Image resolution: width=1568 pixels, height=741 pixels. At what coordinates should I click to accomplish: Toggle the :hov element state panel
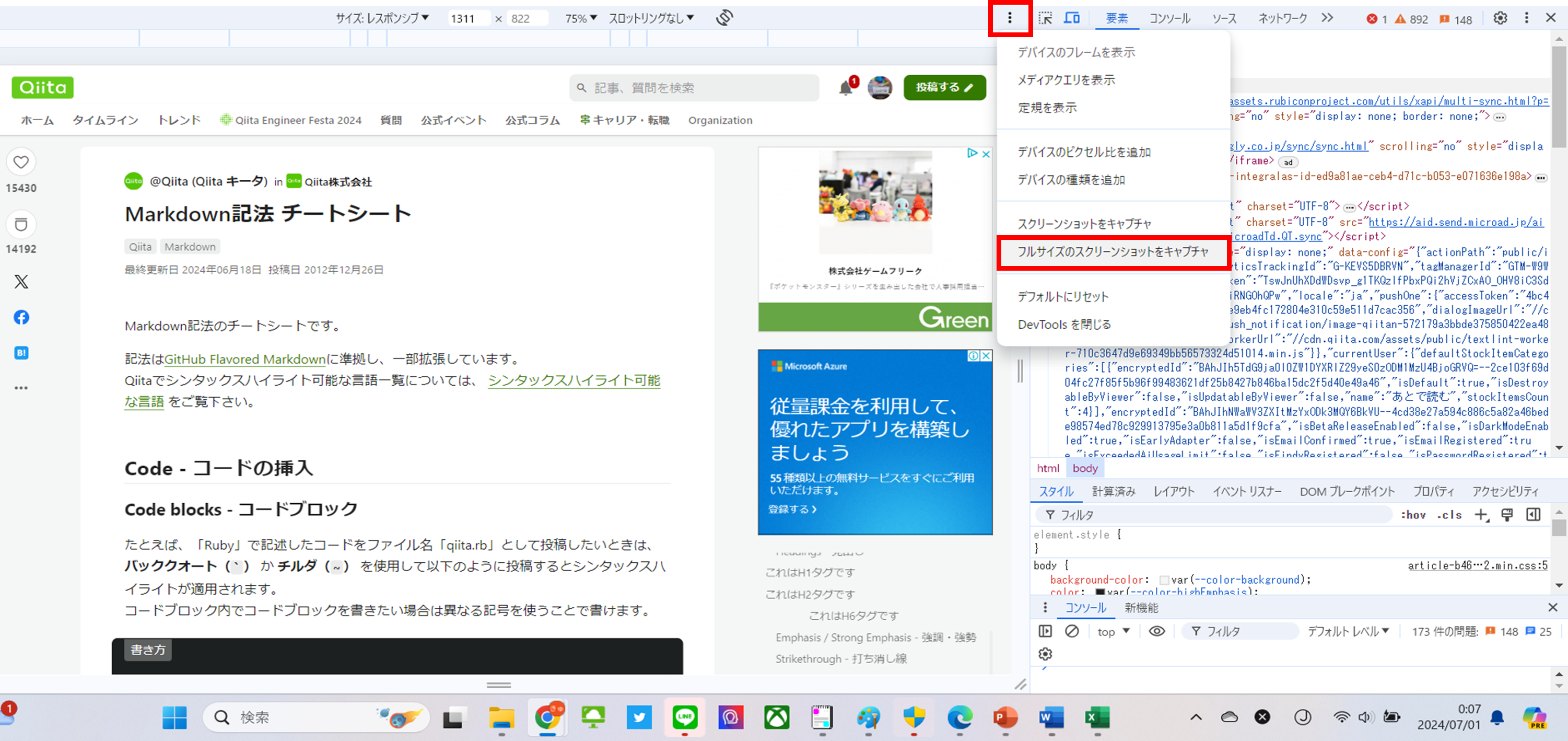point(1413,515)
